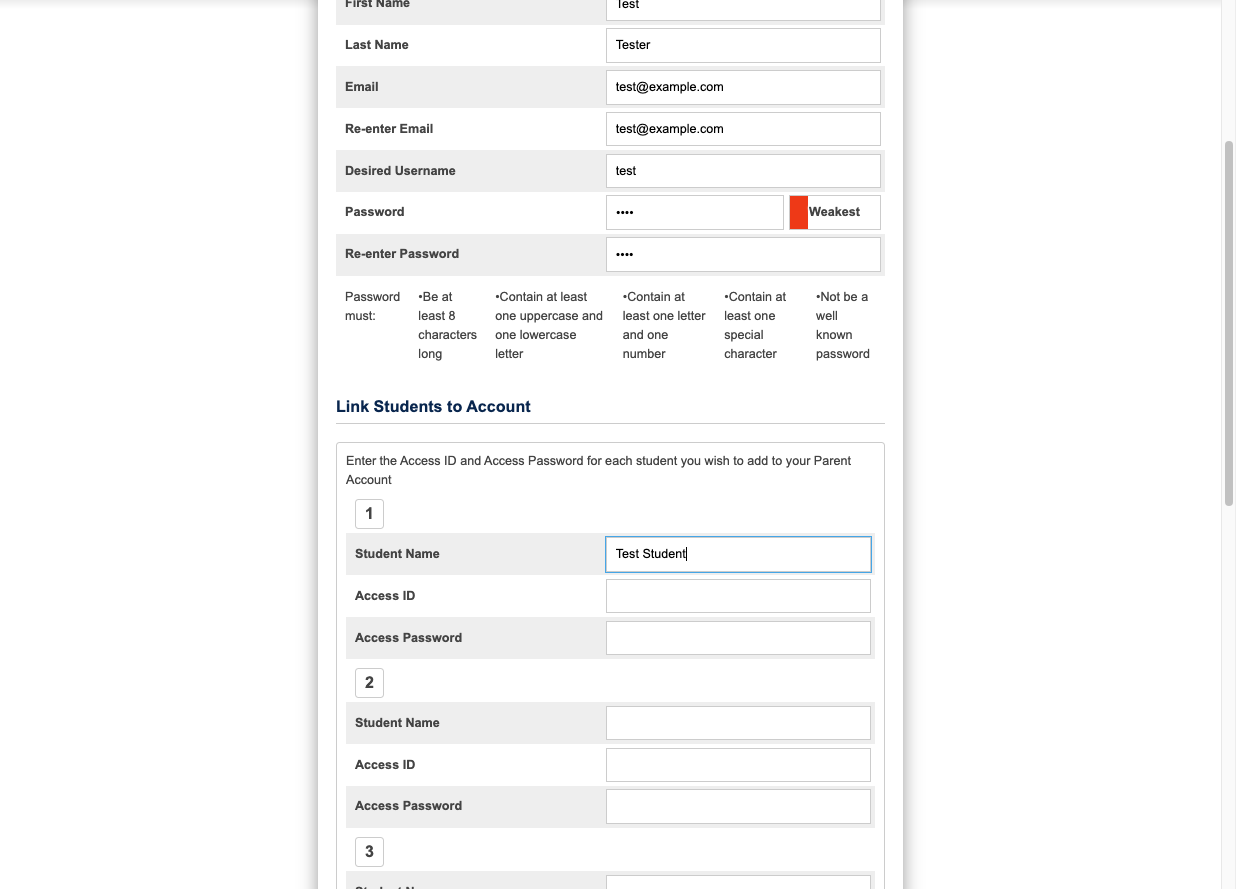Click the student 2 Access Password field
Screen dimensions: 1236x889
(738, 806)
